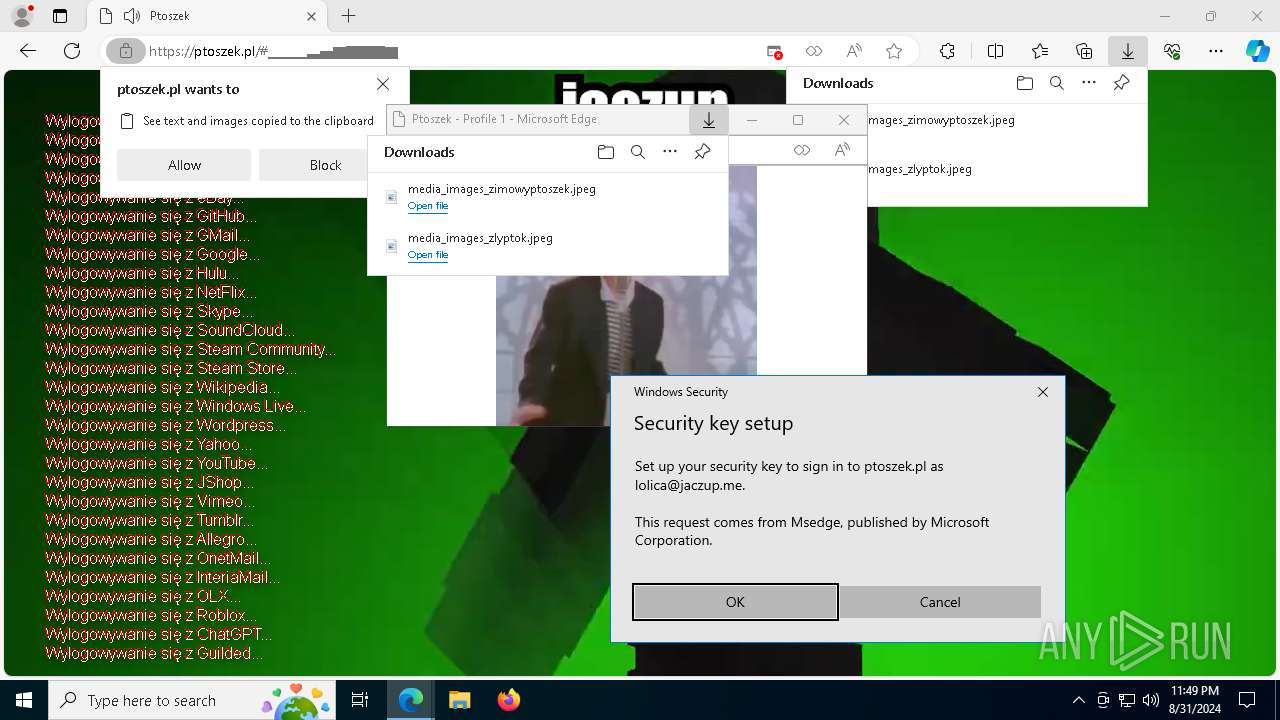Click the 'Wylogowywanie się z ChatGPT...' line
The image size is (1280, 720).
pos(158,634)
